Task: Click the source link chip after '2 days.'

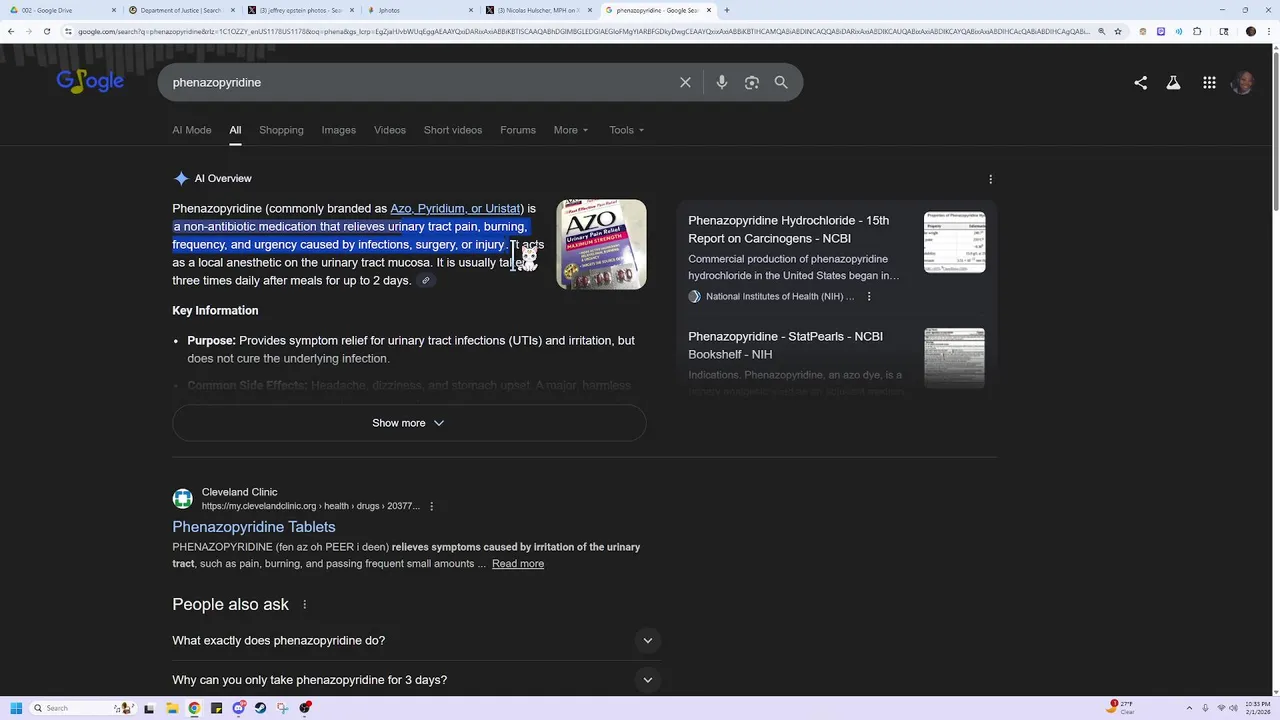Action: tap(426, 281)
